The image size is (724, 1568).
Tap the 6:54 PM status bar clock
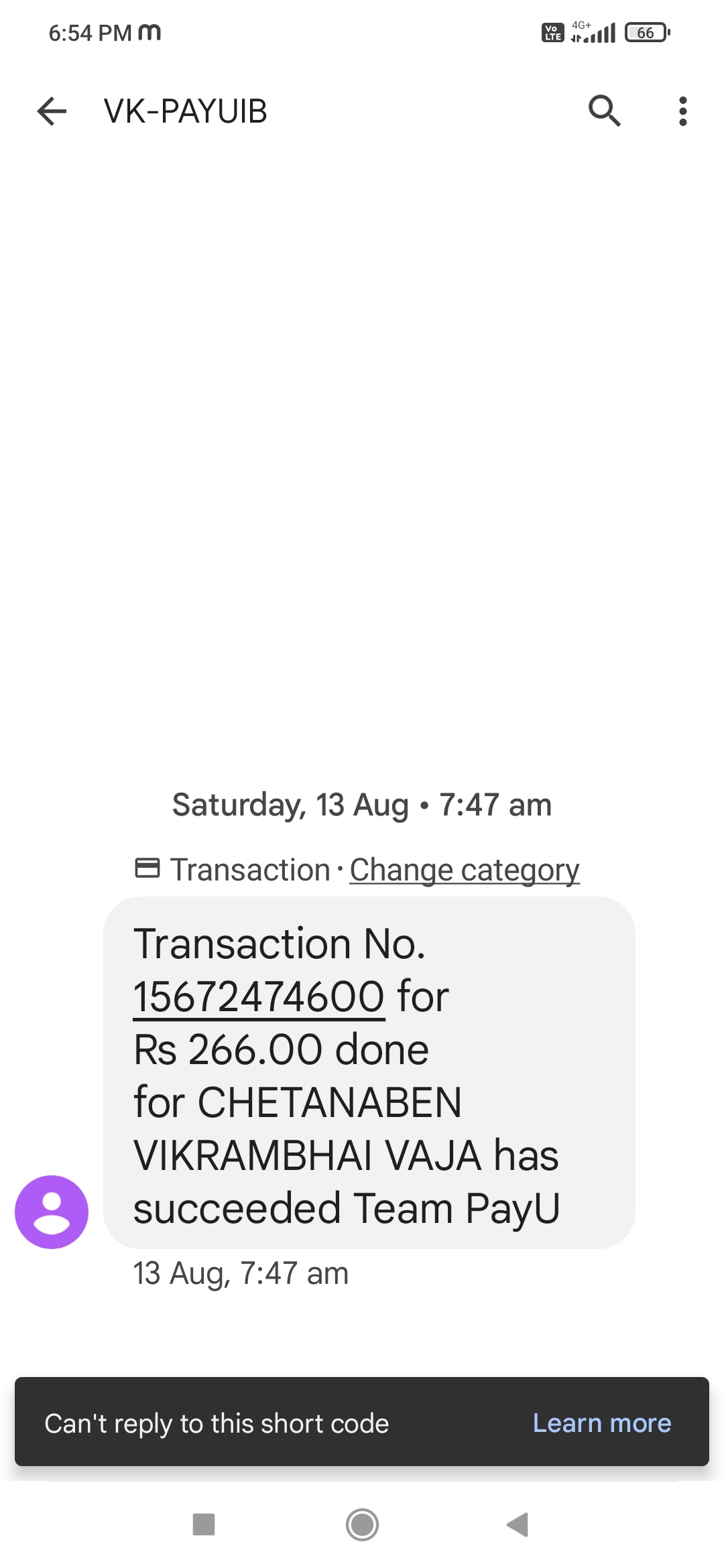pyautogui.click(x=90, y=33)
